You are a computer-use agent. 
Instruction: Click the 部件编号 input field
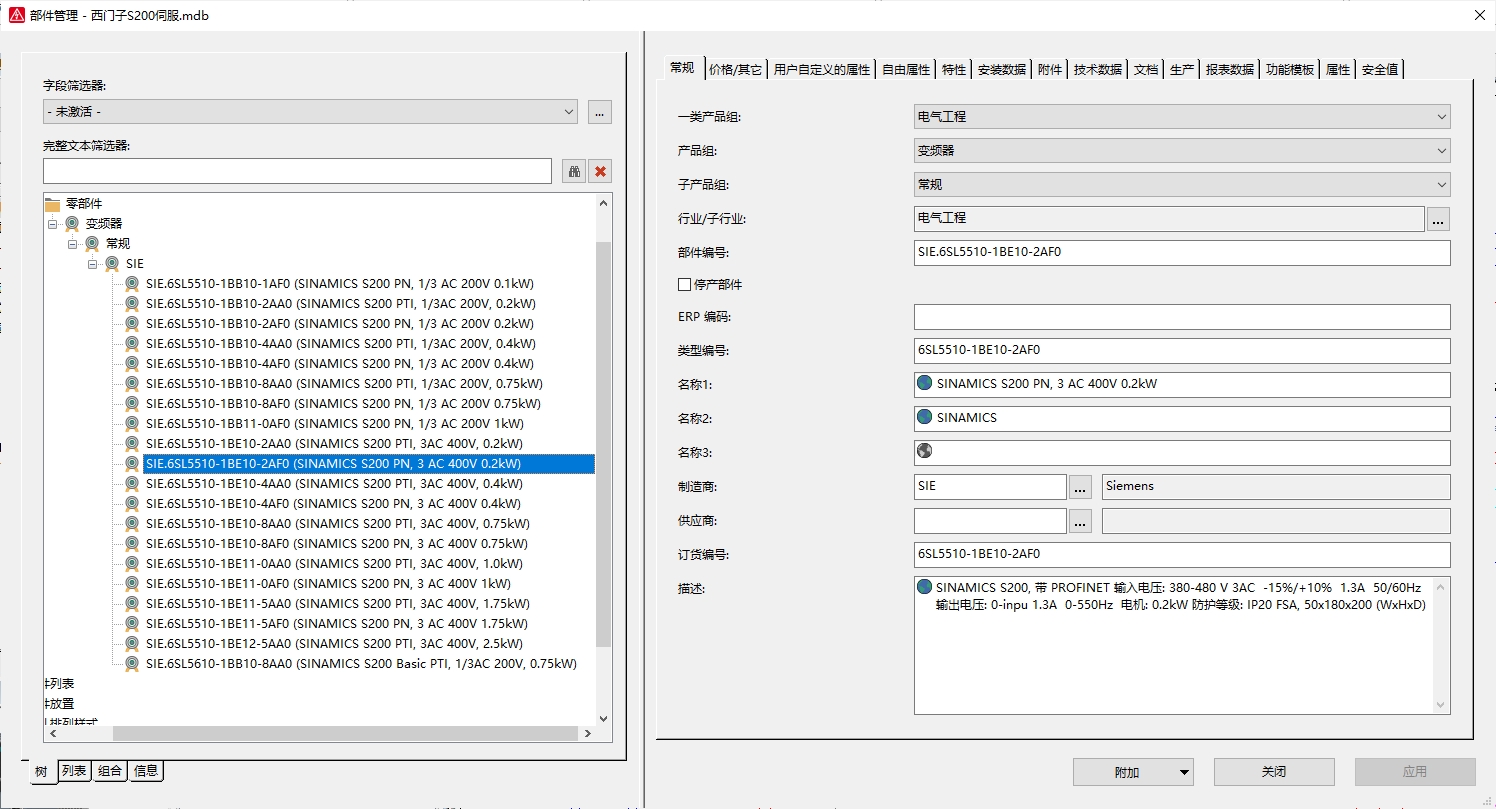click(1182, 253)
